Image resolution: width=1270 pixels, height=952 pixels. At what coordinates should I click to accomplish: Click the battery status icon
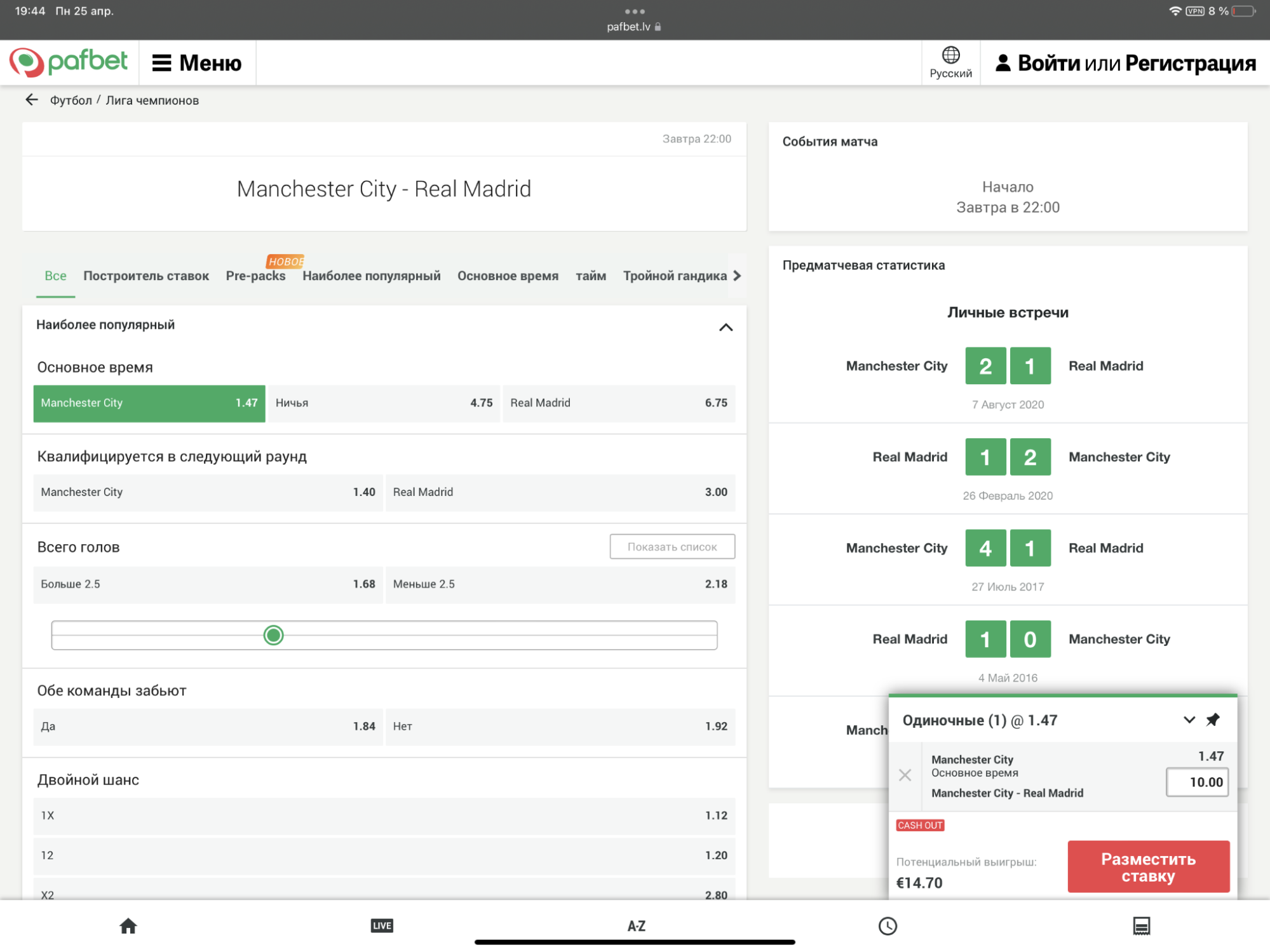(1244, 11)
